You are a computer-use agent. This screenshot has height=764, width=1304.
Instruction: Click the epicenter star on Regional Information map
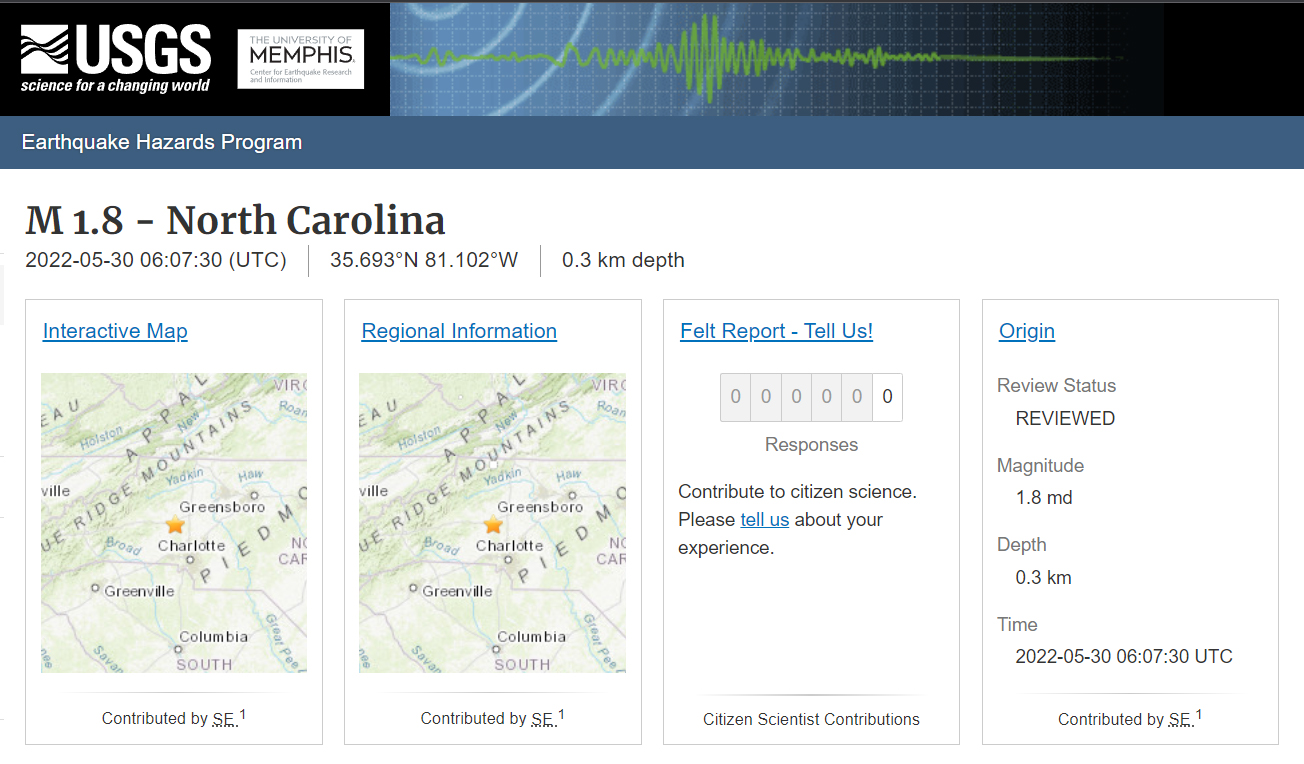coord(493,524)
